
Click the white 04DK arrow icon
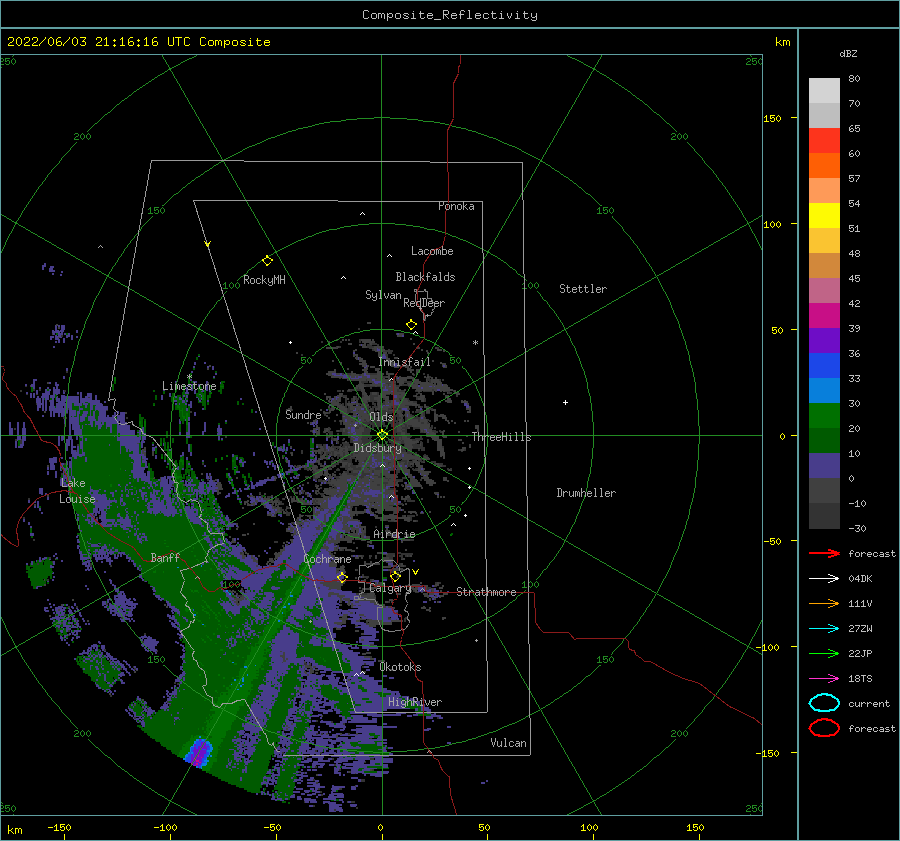pyautogui.click(x=824, y=579)
